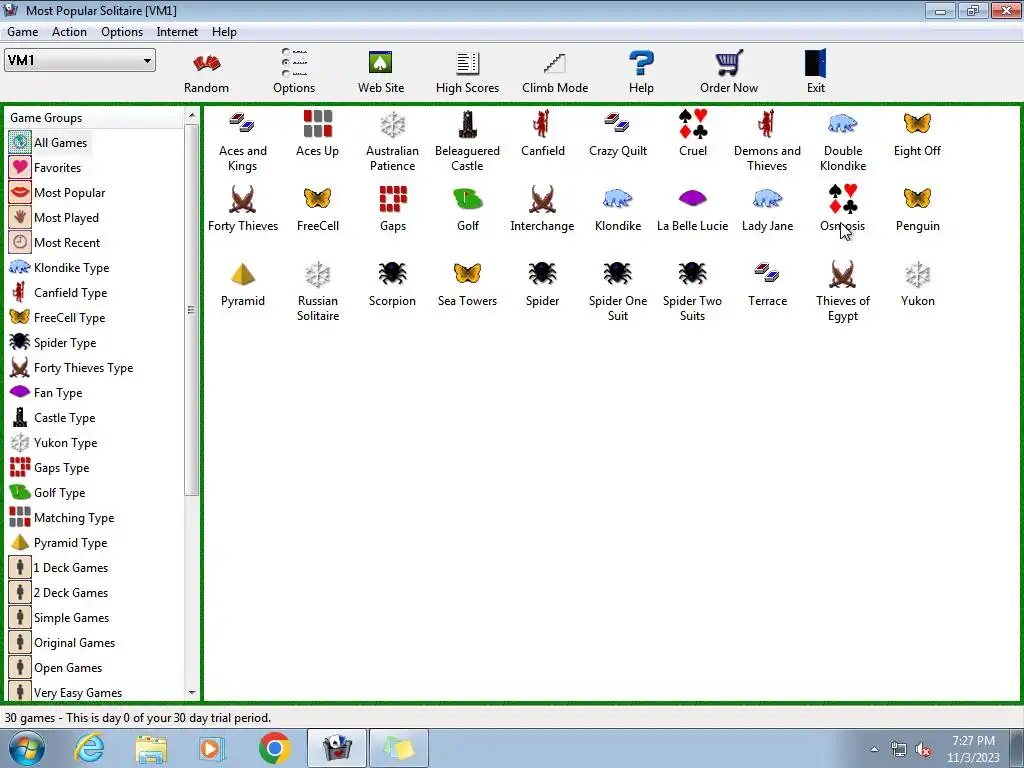
Task: Select the Crazy Quilt game icon
Action: [x=618, y=134]
